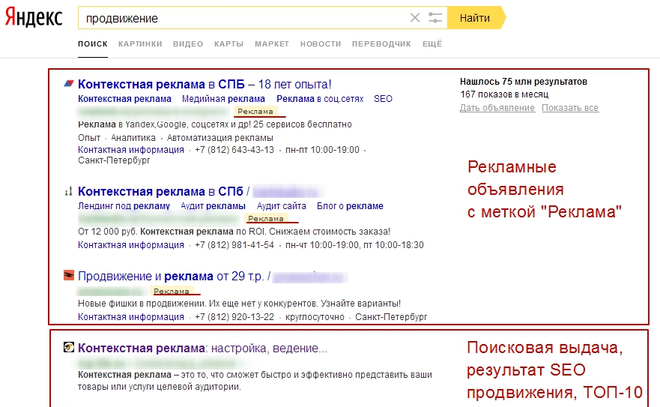
Task: Click the Реклама label of the third ad
Action: [x=172, y=291]
